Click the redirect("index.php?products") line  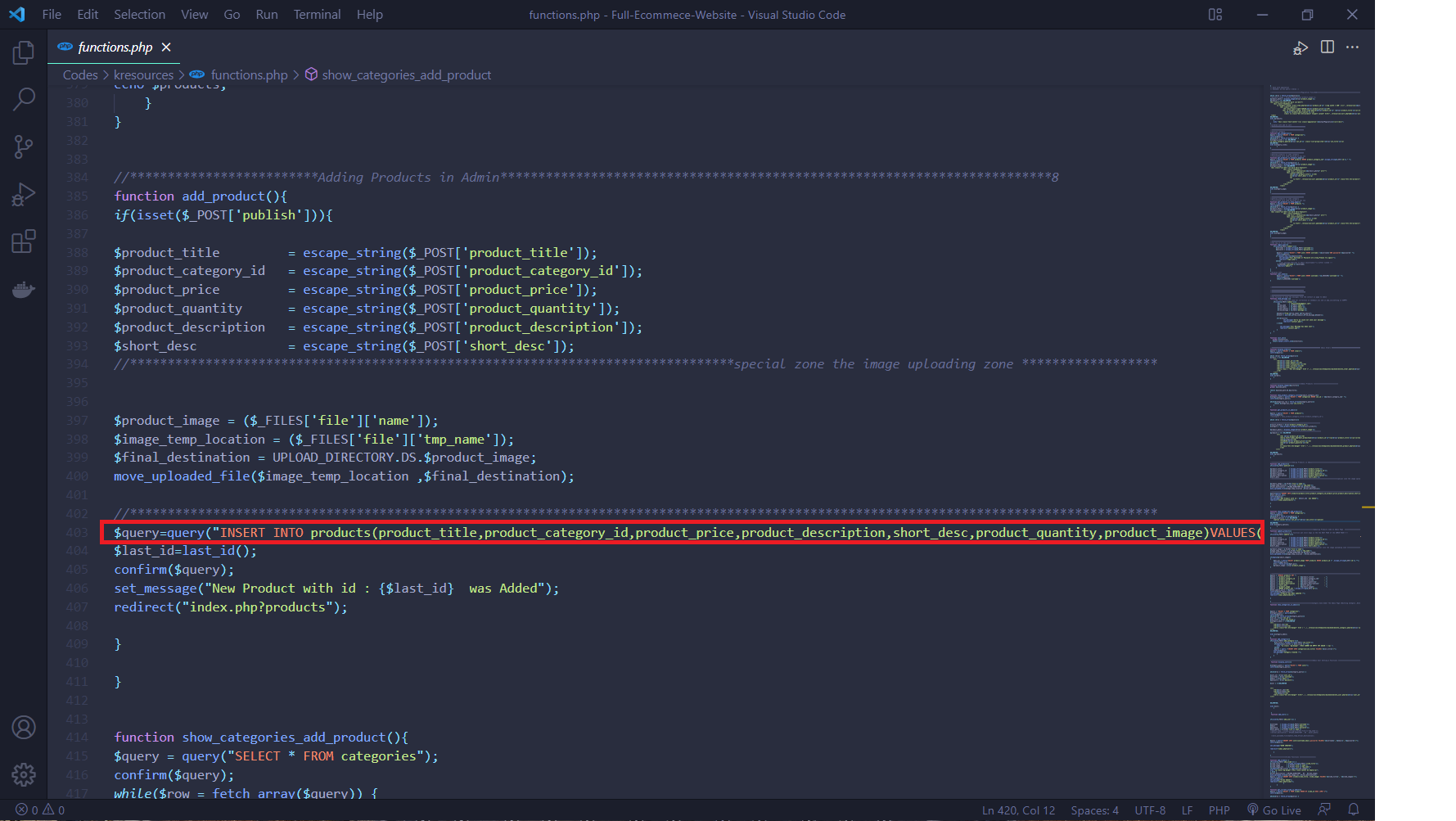click(x=230, y=607)
